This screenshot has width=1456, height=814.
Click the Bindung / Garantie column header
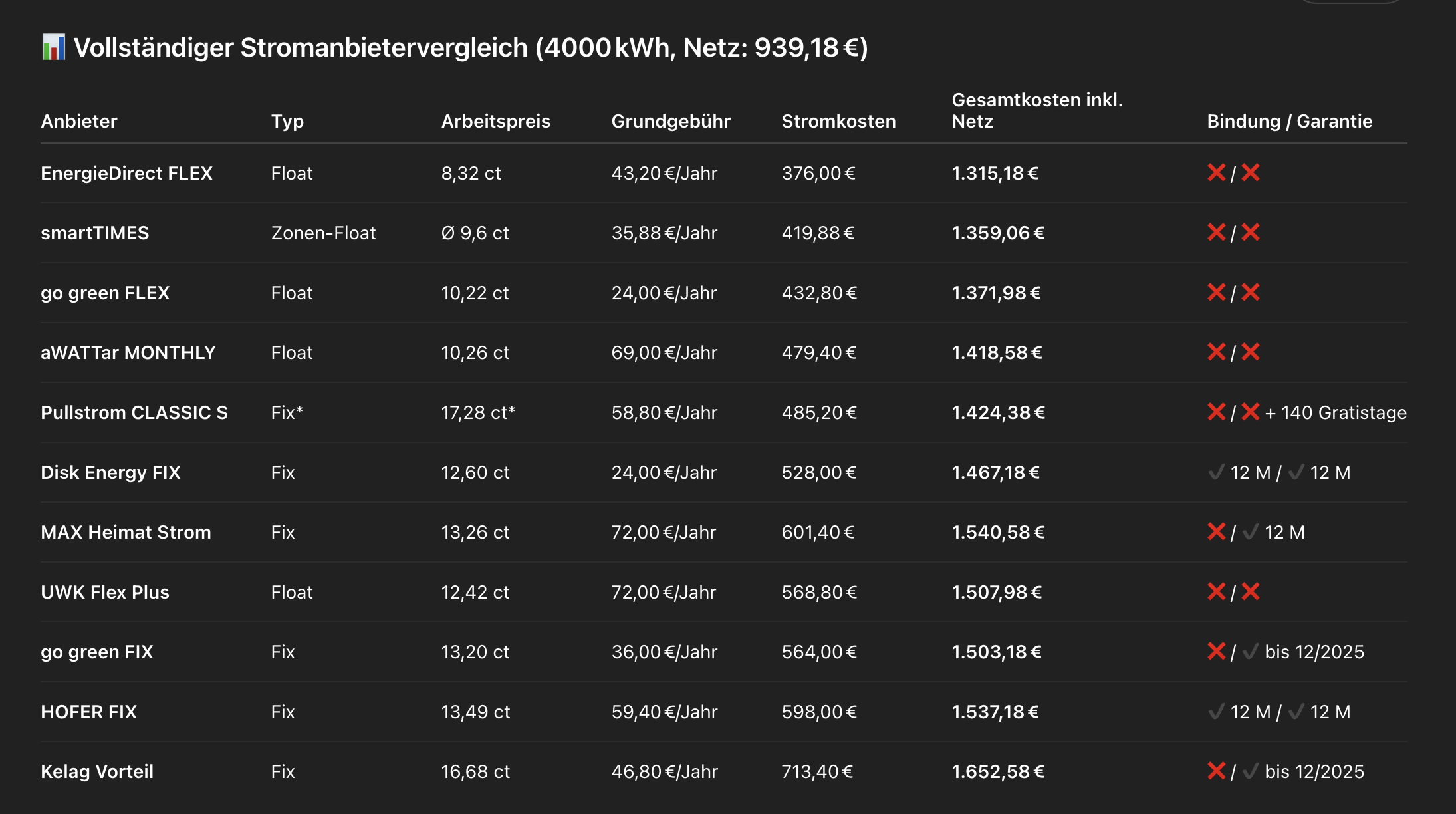click(x=1289, y=121)
